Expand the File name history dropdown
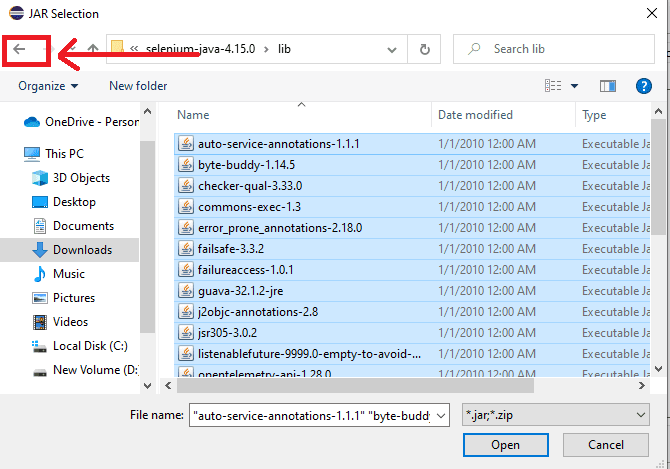This screenshot has width=670, height=469. click(443, 415)
